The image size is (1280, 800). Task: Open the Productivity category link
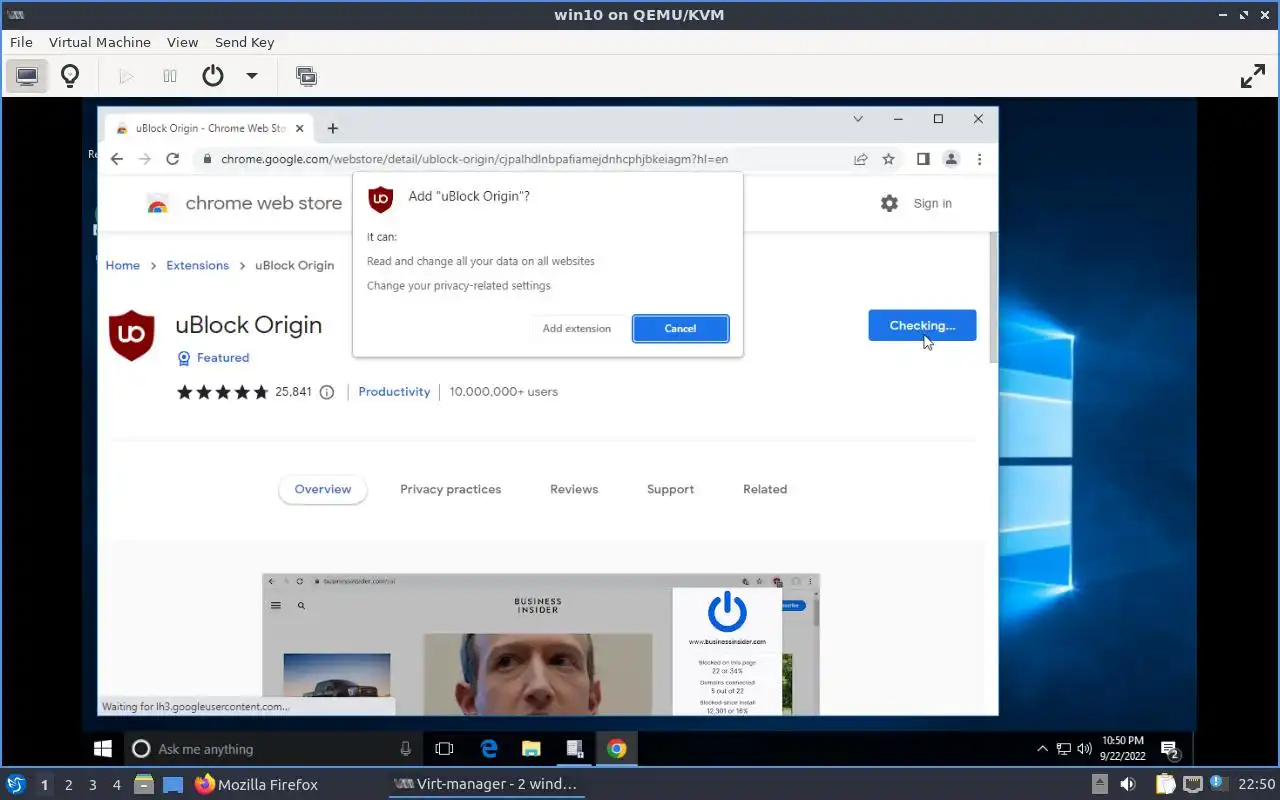[x=394, y=392]
